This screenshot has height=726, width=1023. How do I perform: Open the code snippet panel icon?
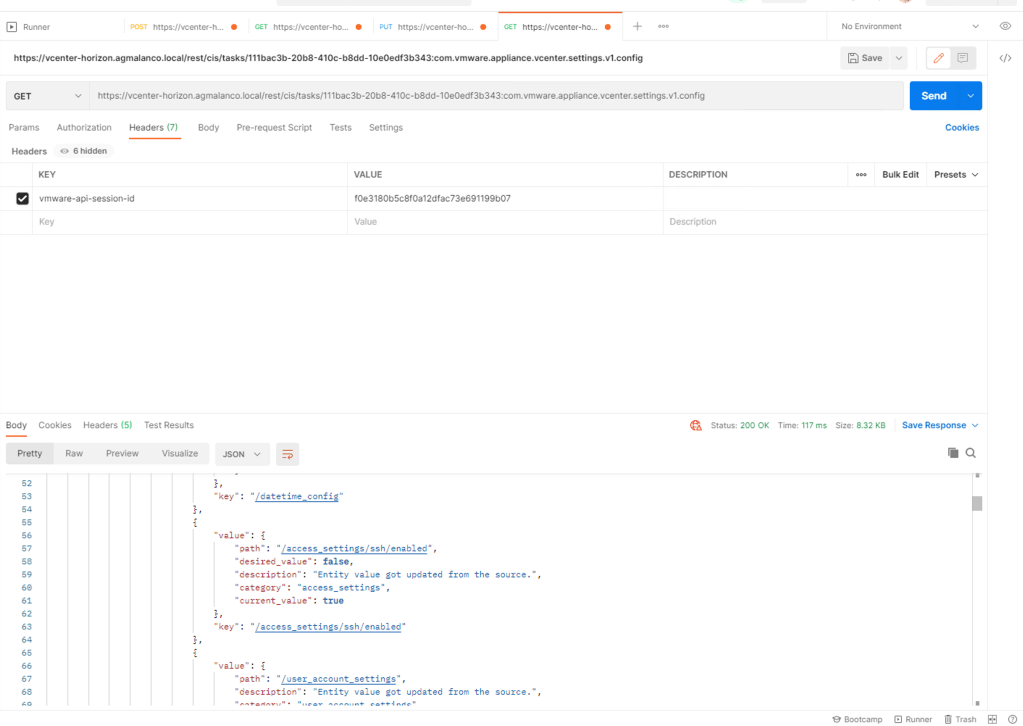pos(1005,58)
